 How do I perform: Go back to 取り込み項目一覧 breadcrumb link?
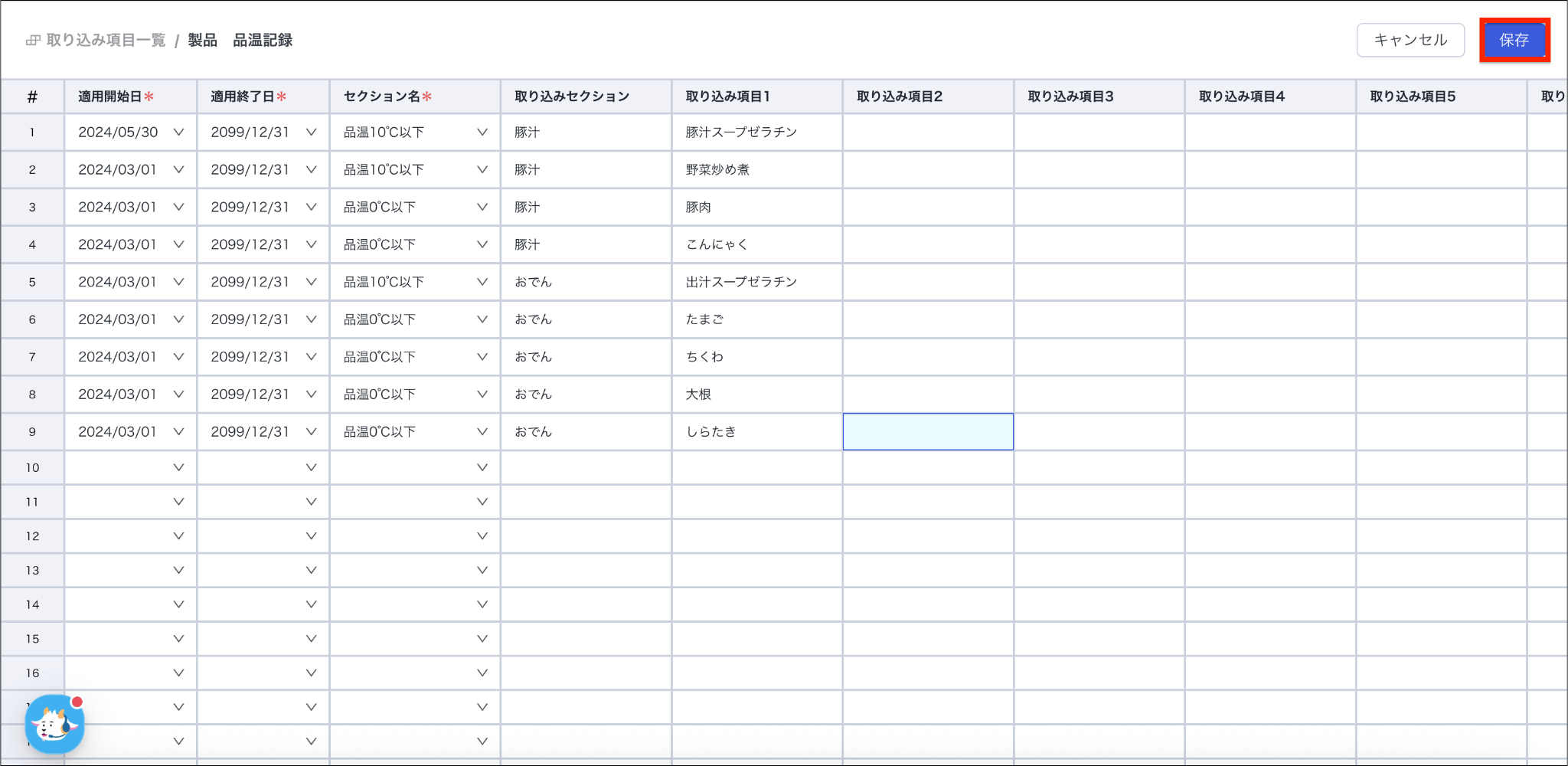coord(106,40)
